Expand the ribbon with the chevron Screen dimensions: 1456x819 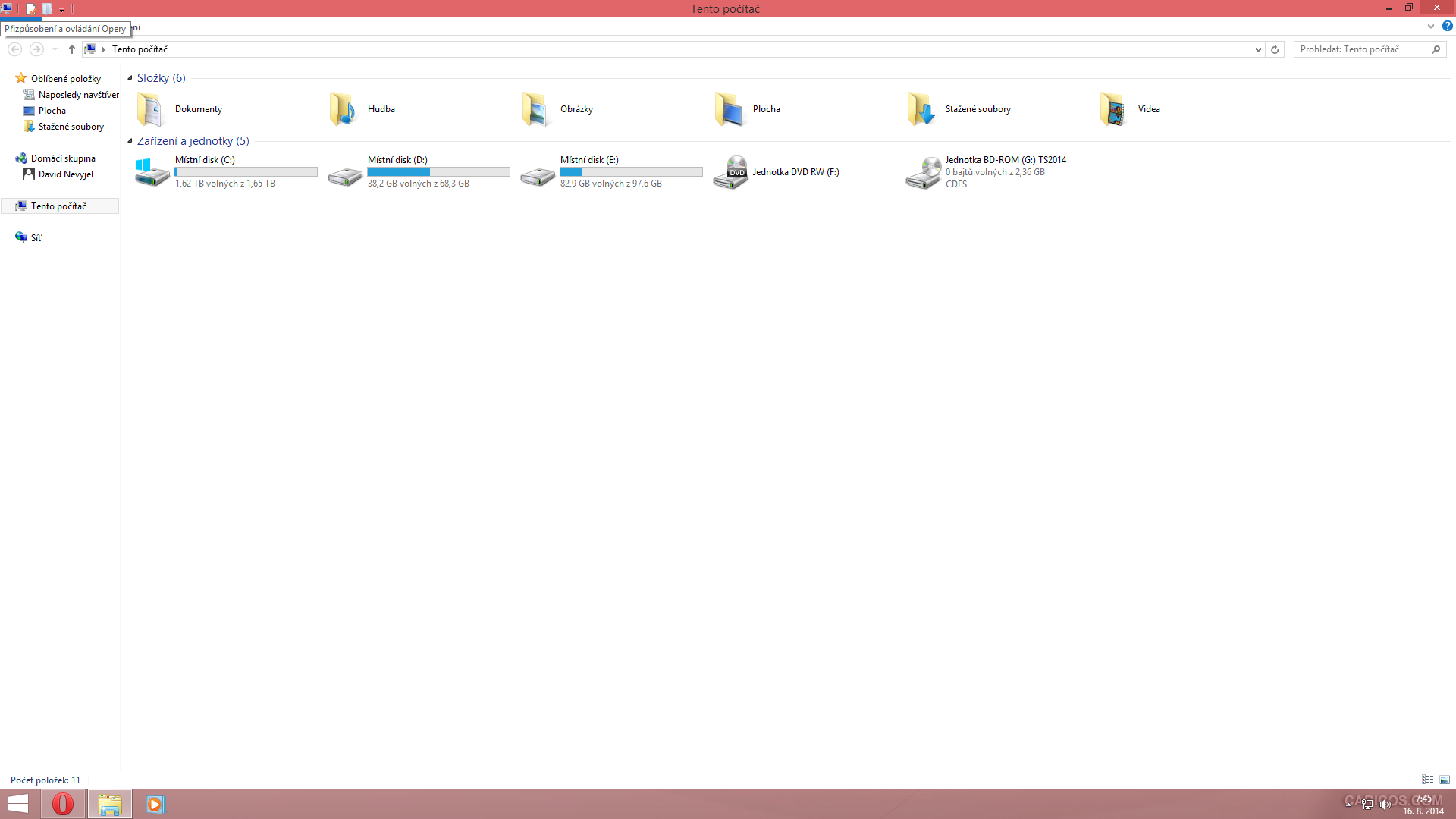[x=1430, y=26]
